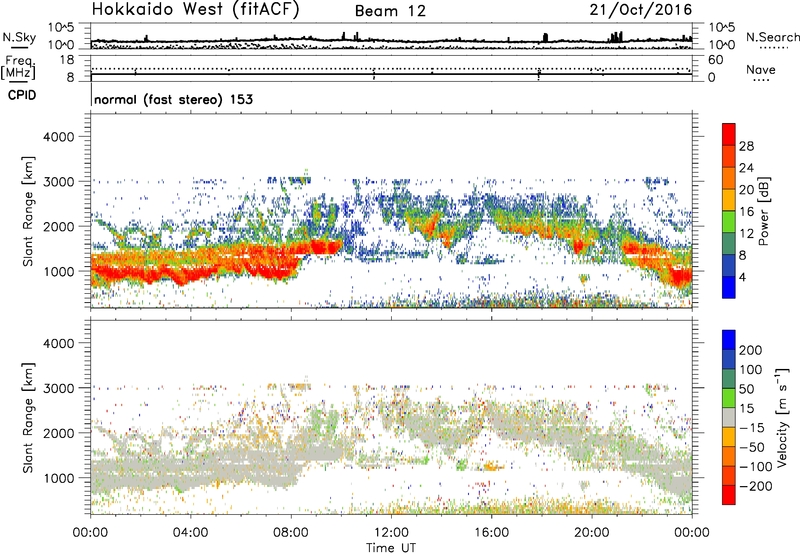Click the blue bottom of the Power color bar
This screenshot has width=800, height=554.
click(729, 288)
